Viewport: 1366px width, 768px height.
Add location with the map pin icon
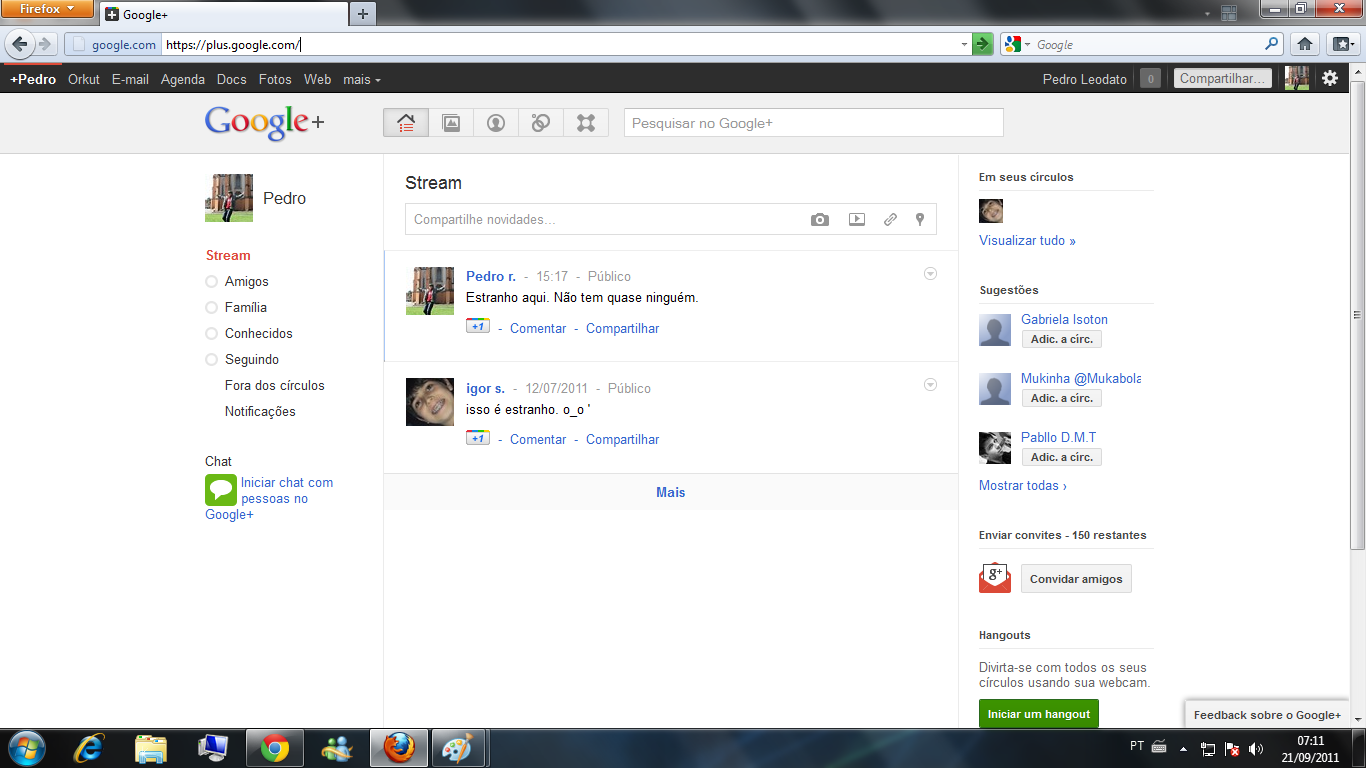[x=920, y=220]
